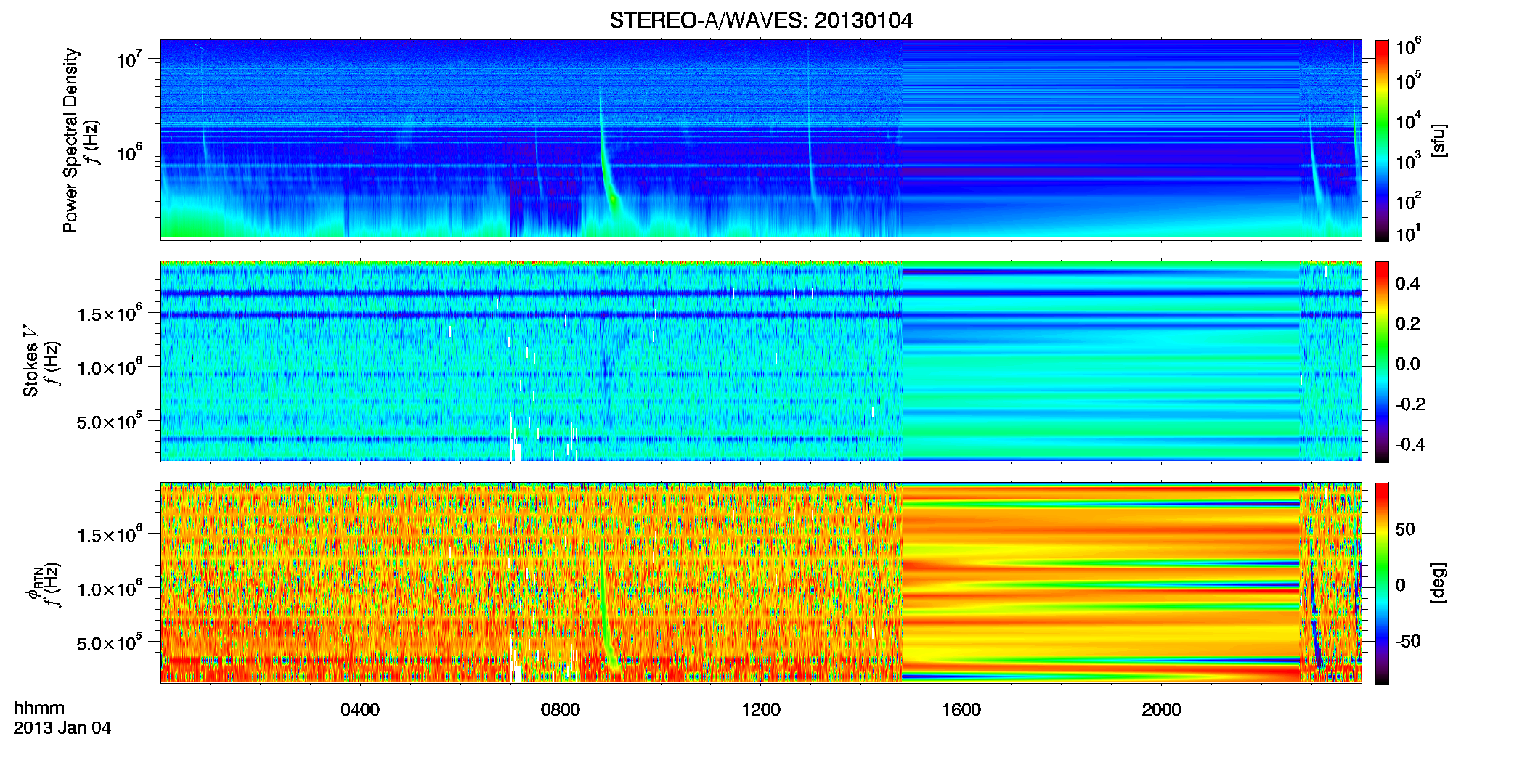Select the "1200" time tick label

[761, 710]
